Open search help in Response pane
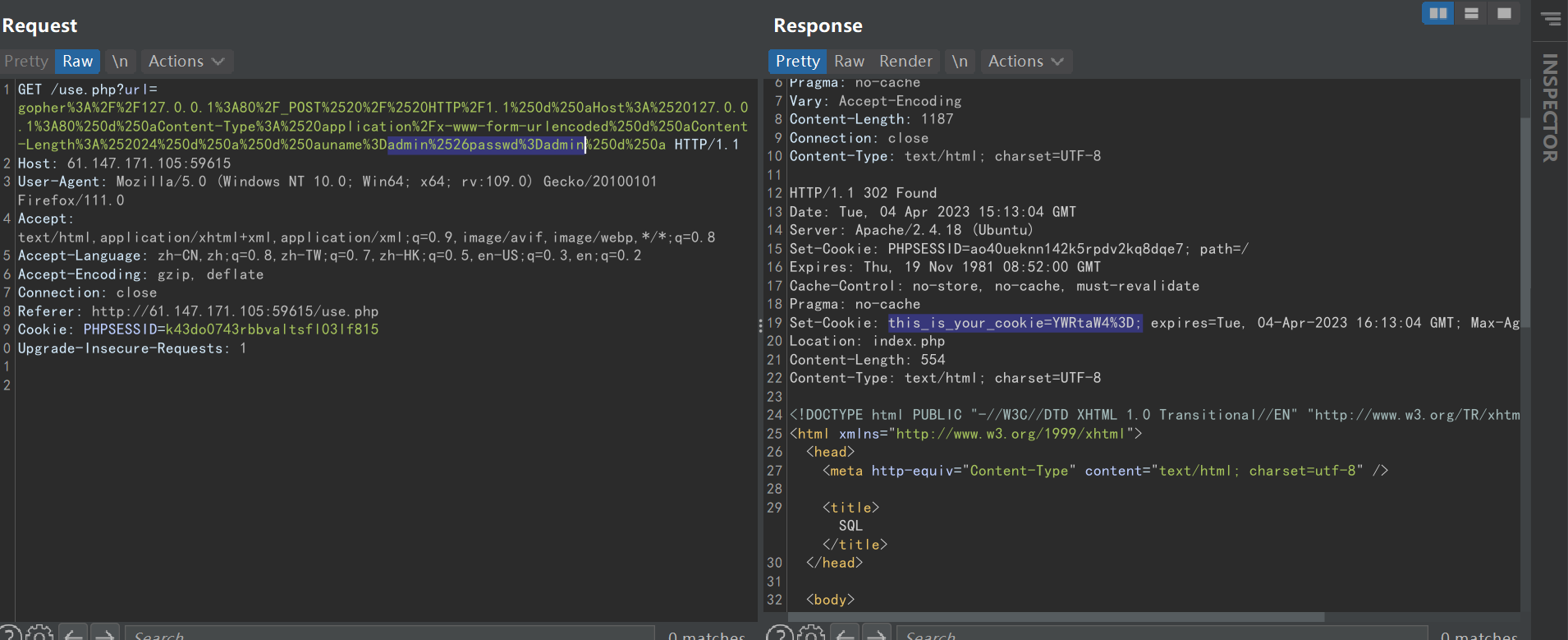The width and height of the screenshot is (1568, 640). pos(779,633)
